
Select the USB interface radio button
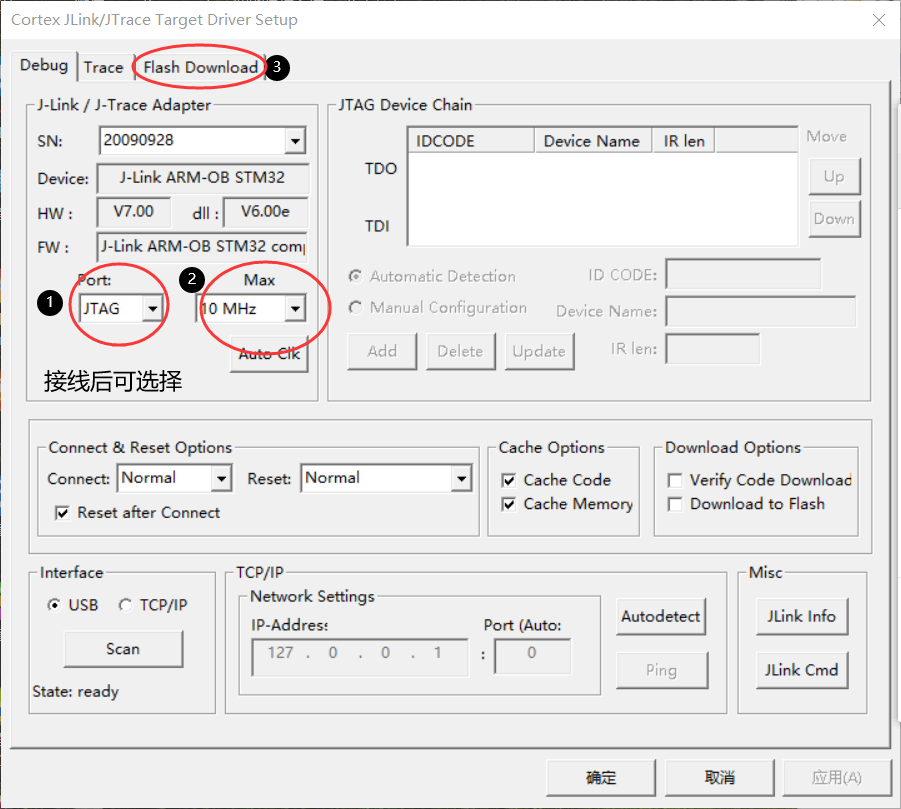(54, 605)
